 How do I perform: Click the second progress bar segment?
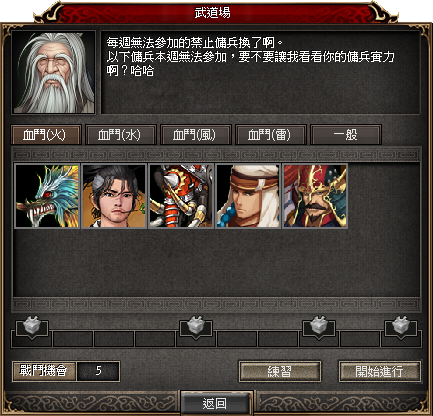point(73,339)
